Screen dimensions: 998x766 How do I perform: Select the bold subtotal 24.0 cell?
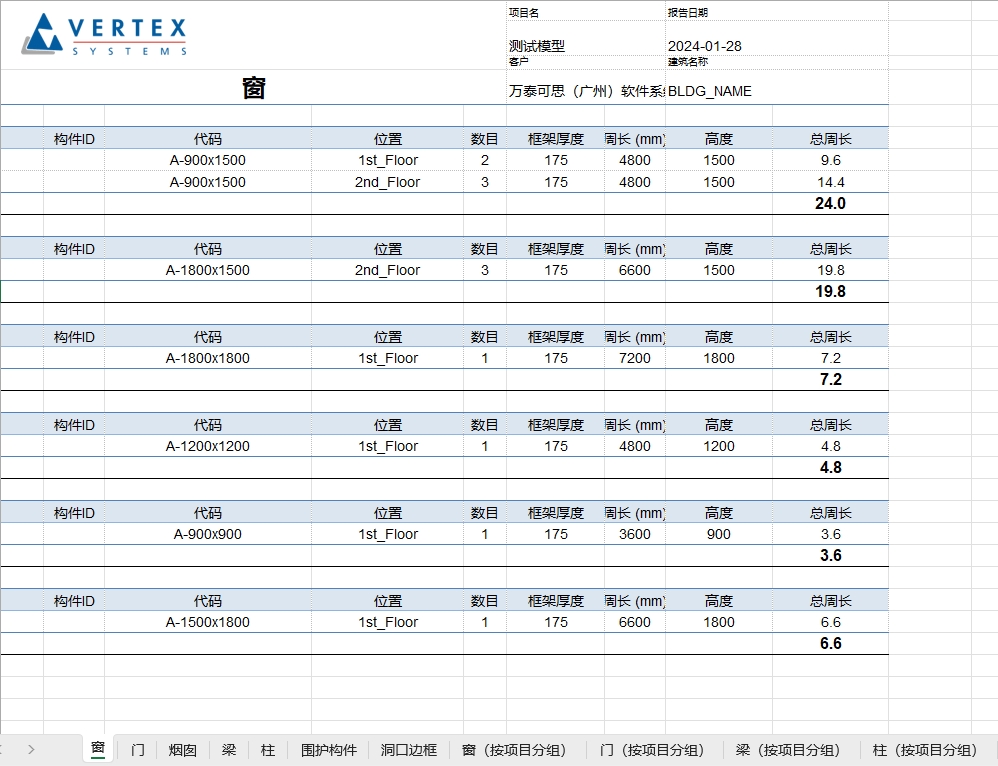830,204
